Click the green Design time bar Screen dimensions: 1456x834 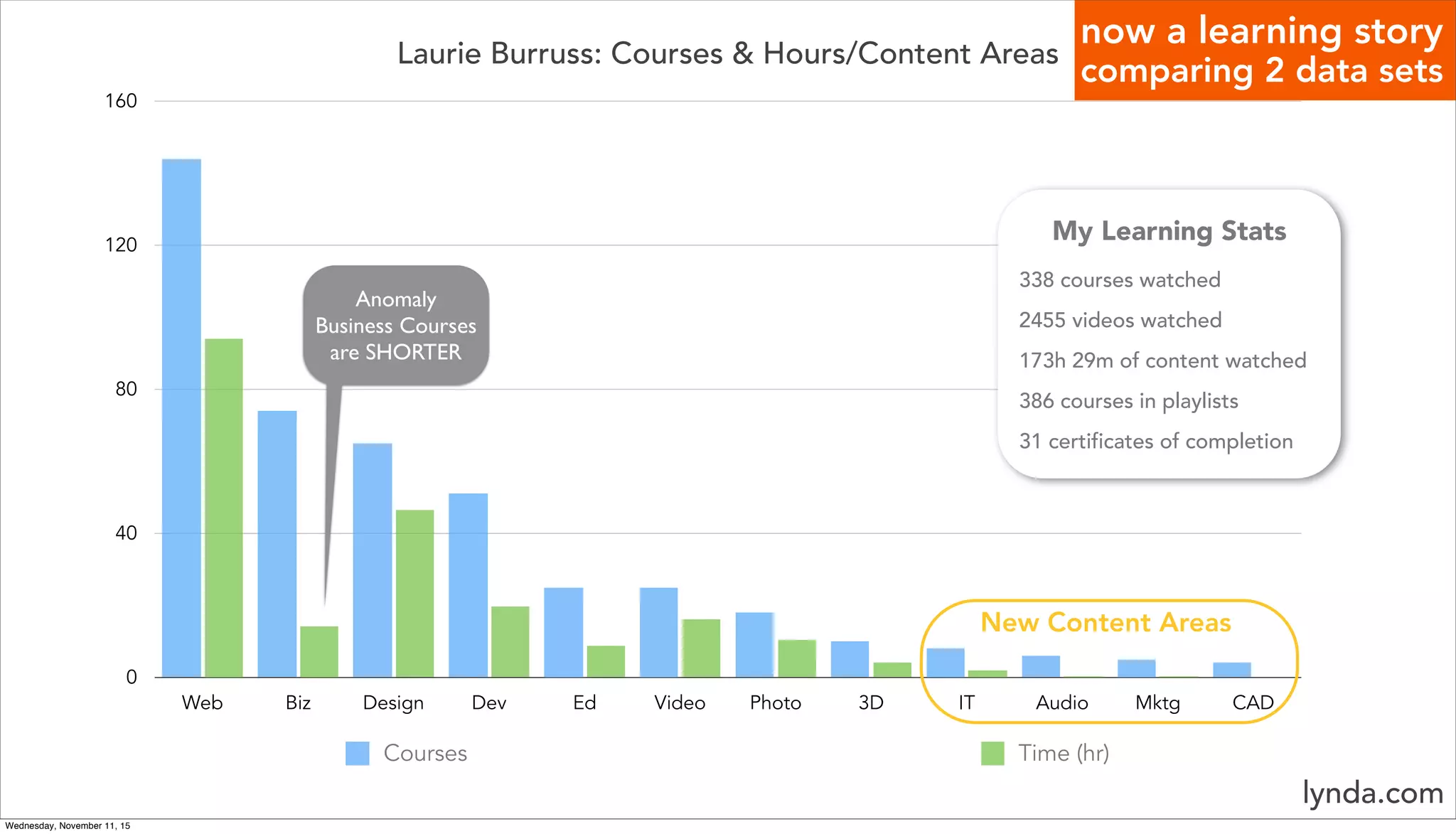tap(414, 593)
